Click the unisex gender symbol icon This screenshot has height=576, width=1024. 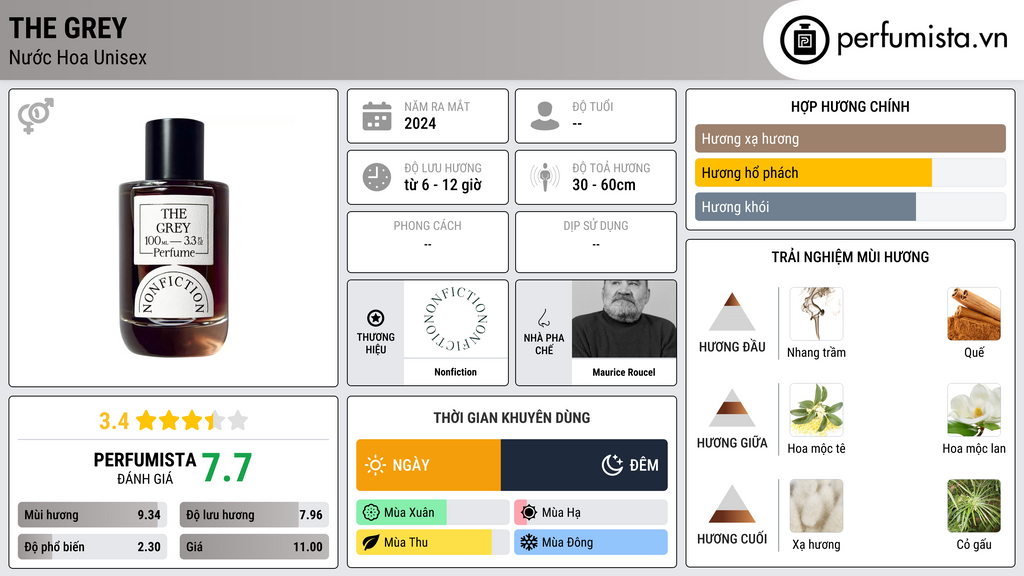pos(36,115)
